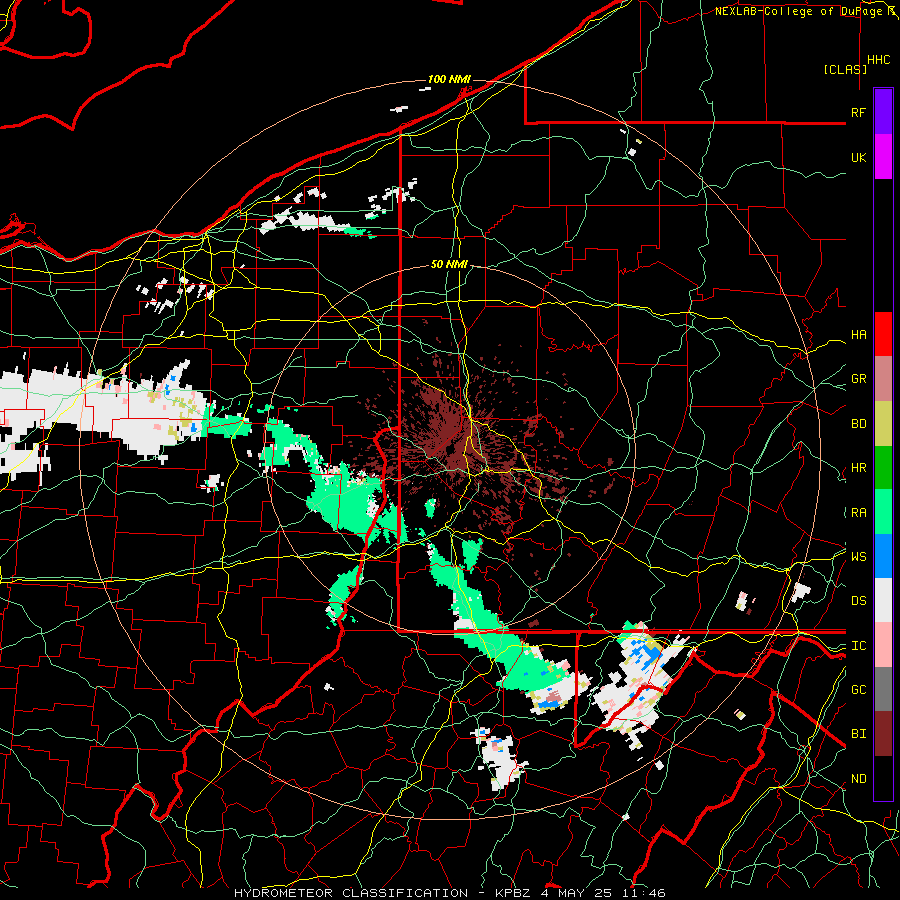Click the BI legend label
900x900 pixels.
858,734
